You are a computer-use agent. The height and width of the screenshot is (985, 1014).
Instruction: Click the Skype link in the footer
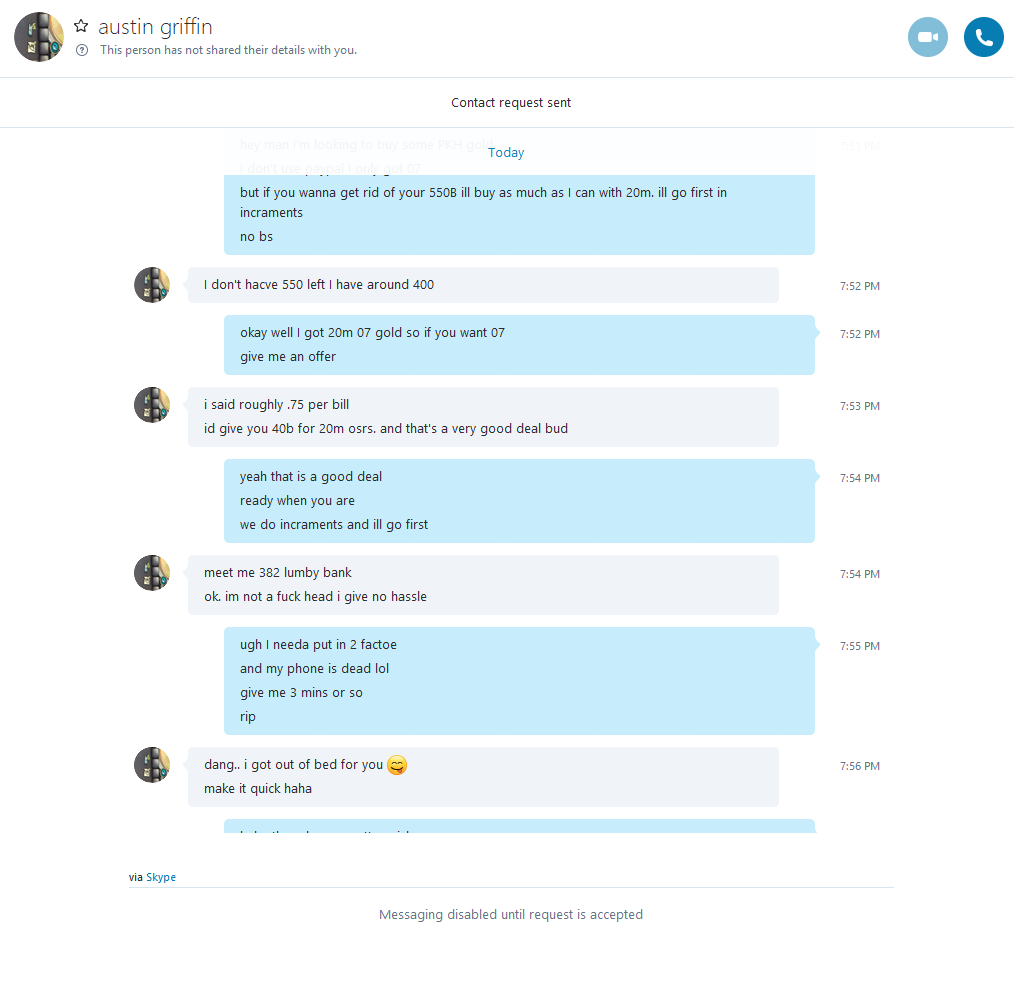160,877
